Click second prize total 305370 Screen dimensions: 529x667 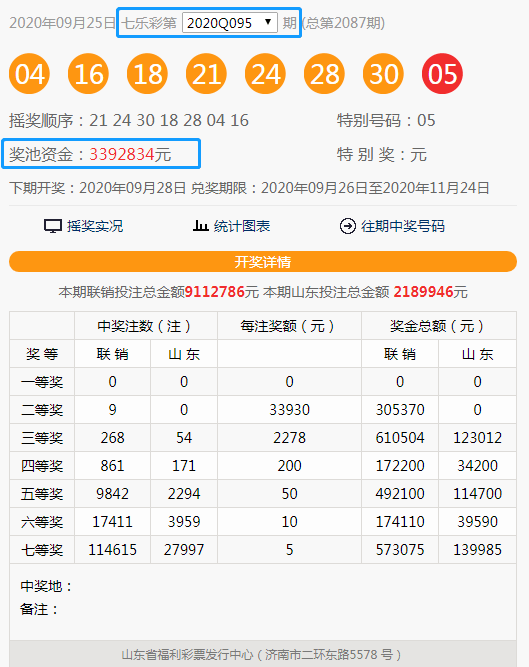(x=400, y=410)
